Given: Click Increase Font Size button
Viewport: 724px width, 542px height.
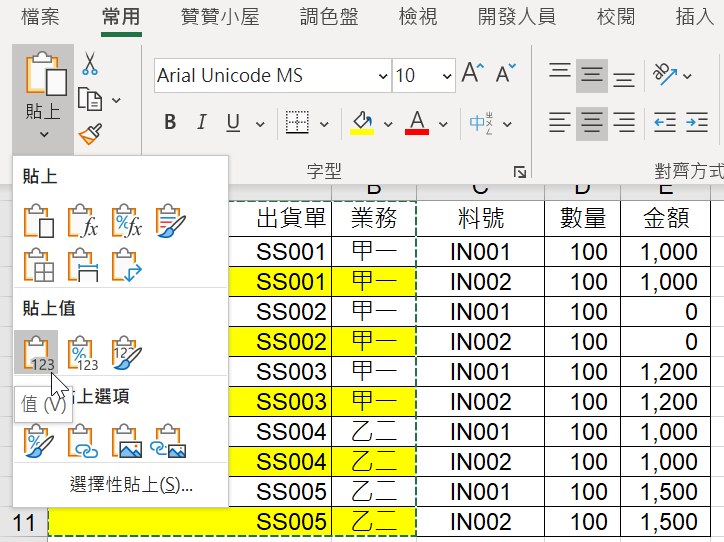Looking at the screenshot, I should tap(473, 73).
